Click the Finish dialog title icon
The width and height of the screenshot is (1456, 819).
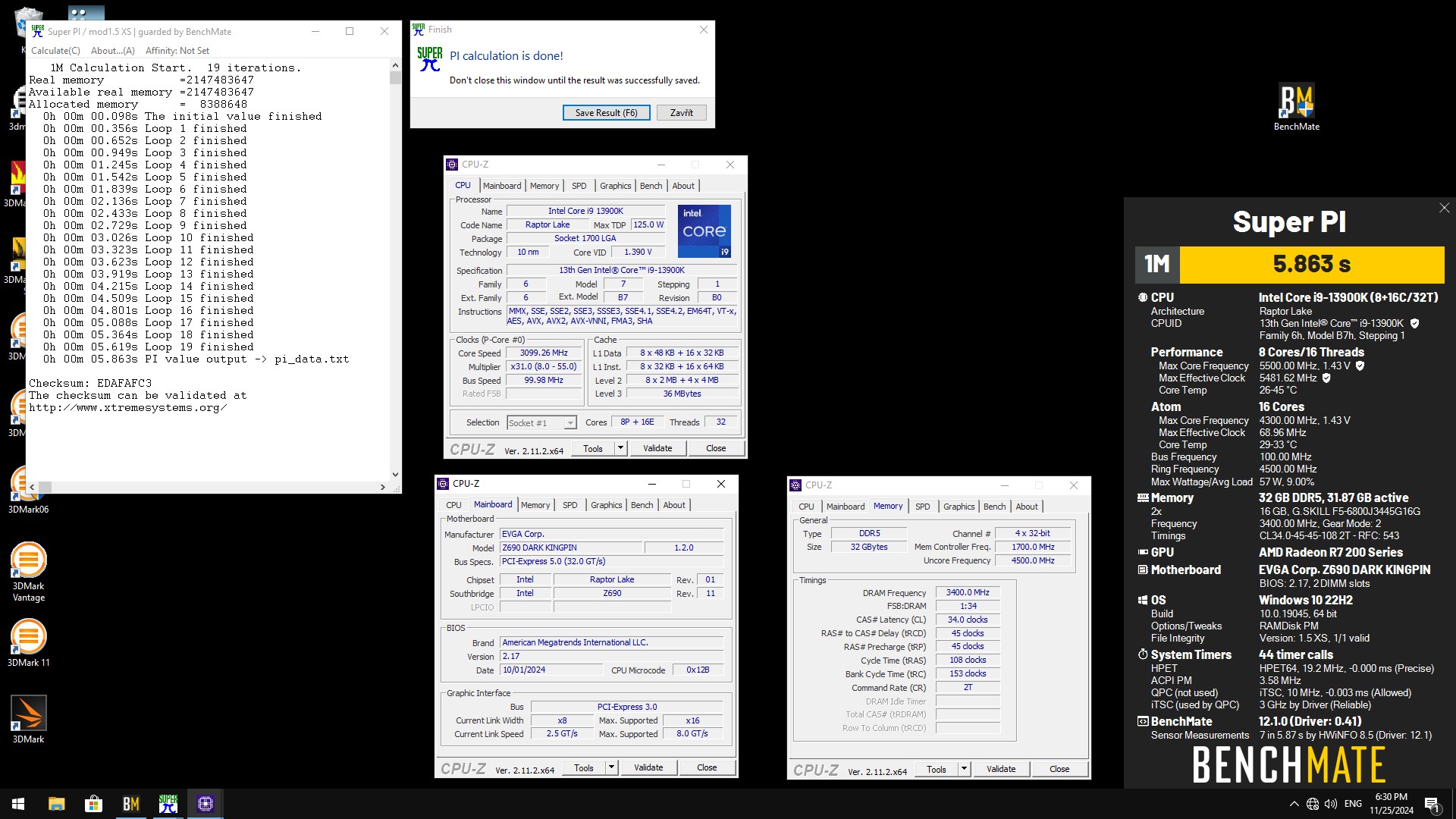(419, 30)
